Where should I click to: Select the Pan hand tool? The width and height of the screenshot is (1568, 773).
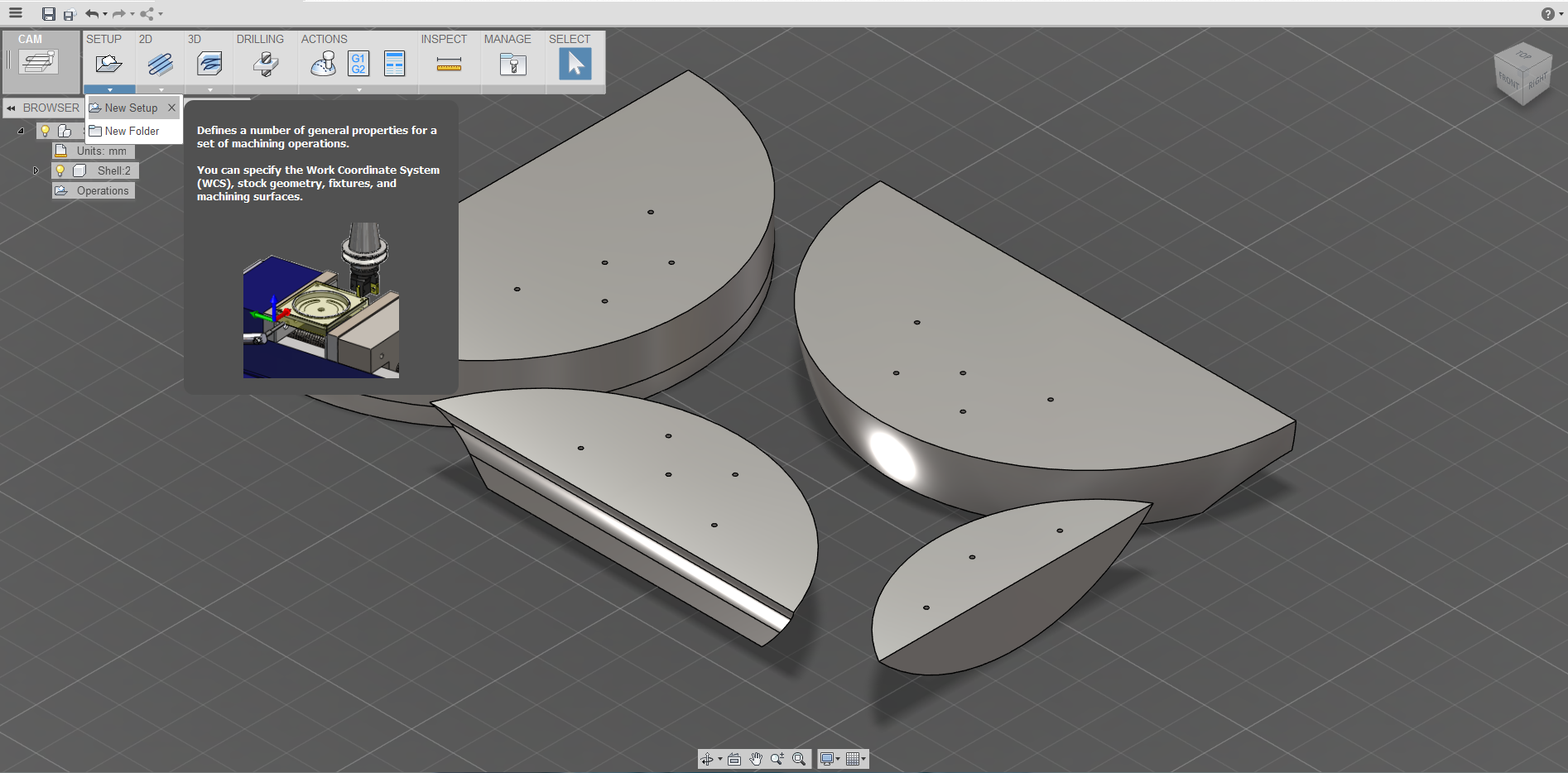(x=756, y=759)
